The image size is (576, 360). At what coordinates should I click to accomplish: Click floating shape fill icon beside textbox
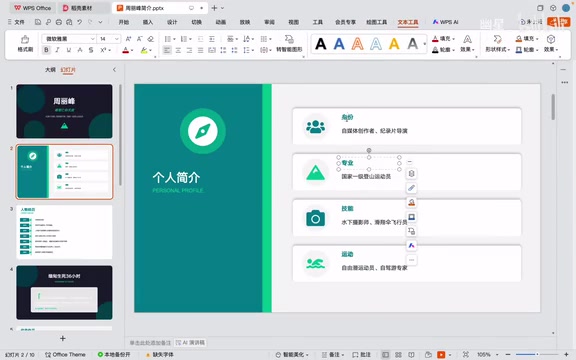click(x=411, y=202)
